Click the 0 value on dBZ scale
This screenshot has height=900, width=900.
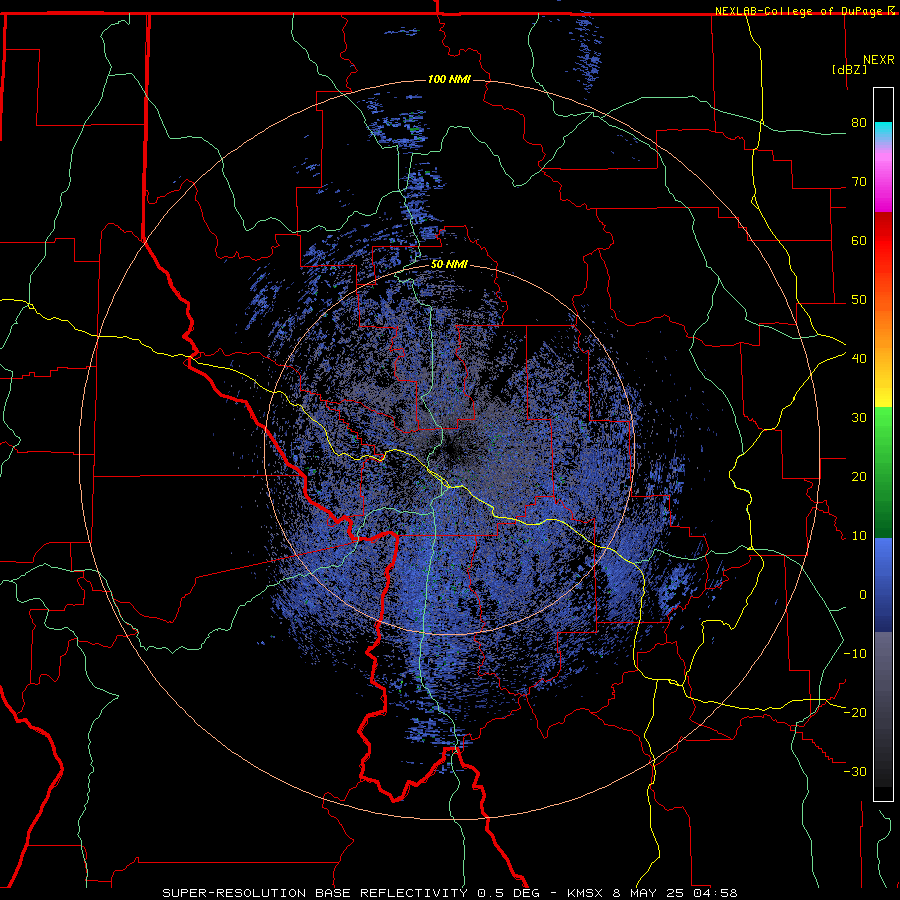(x=863, y=595)
